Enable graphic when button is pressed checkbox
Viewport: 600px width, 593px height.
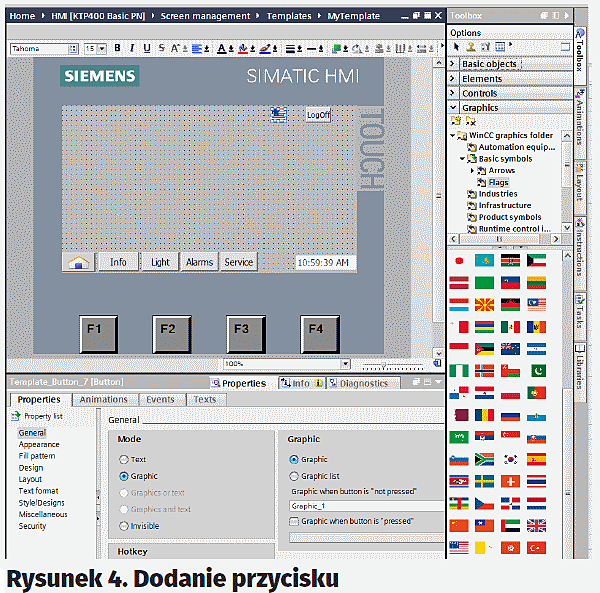[x=294, y=521]
